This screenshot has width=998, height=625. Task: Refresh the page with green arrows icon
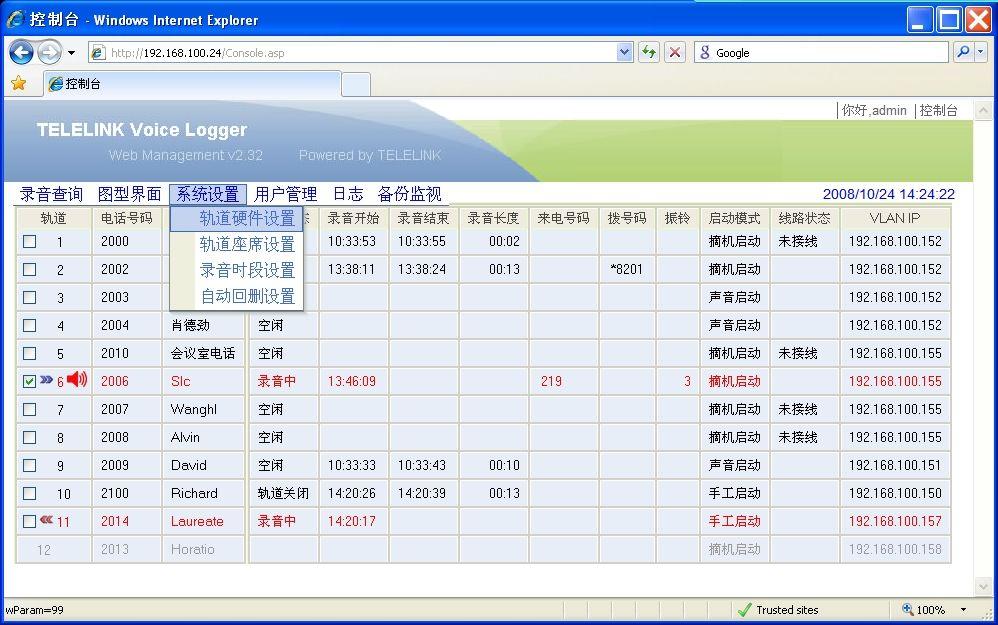pyautogui.click(x=649, y=52)
